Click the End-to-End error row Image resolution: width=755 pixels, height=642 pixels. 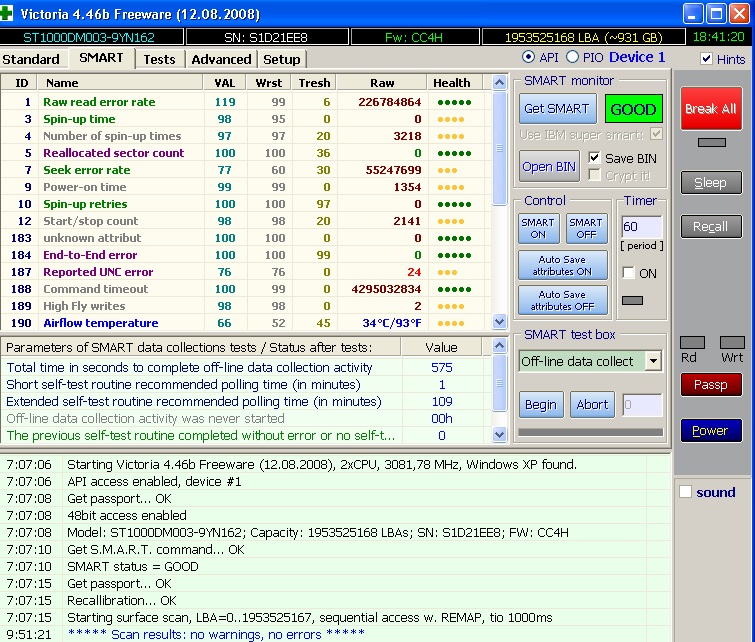click(246, 255)
